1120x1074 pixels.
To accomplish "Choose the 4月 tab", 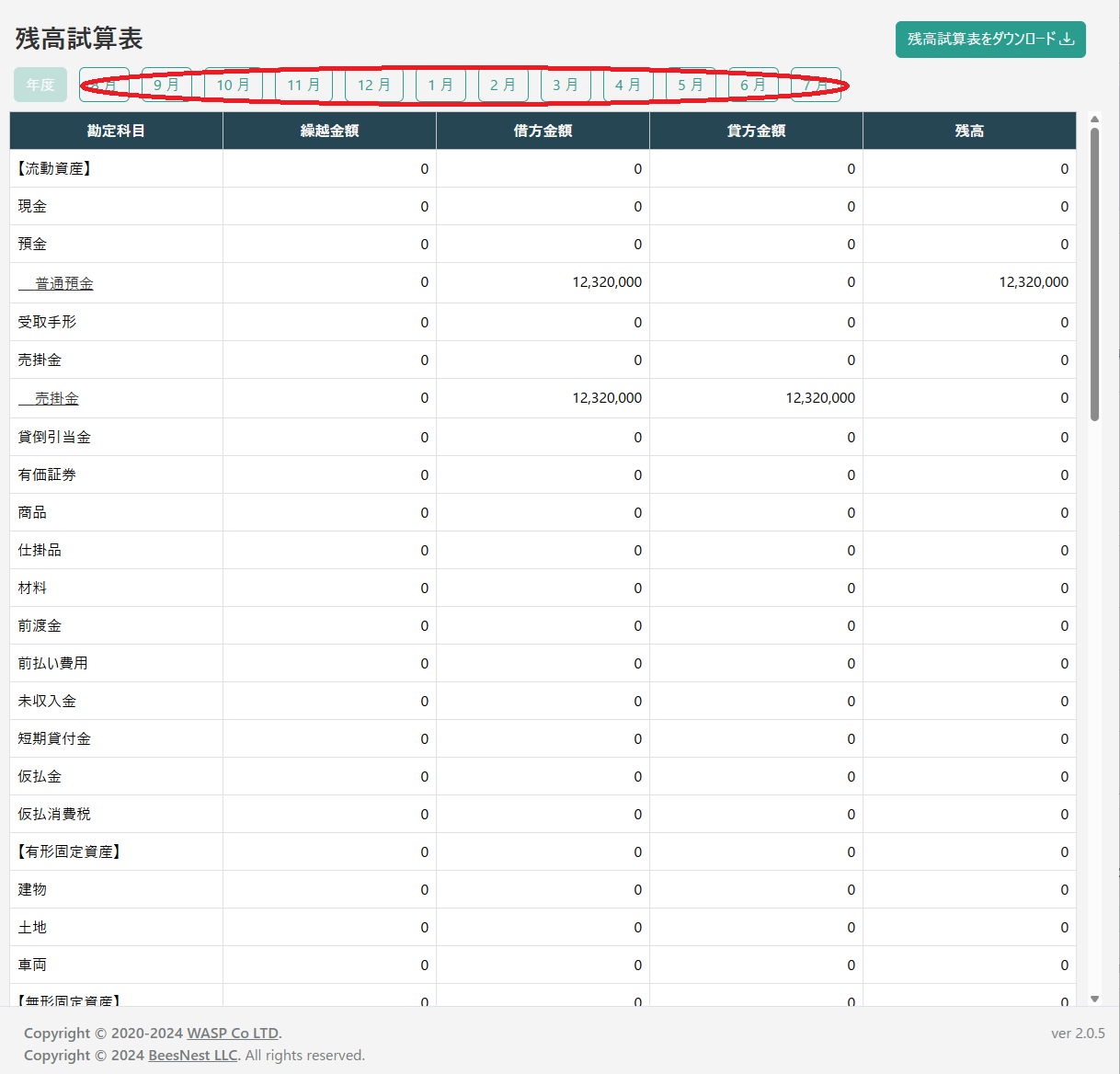I will tap(628, 85).
